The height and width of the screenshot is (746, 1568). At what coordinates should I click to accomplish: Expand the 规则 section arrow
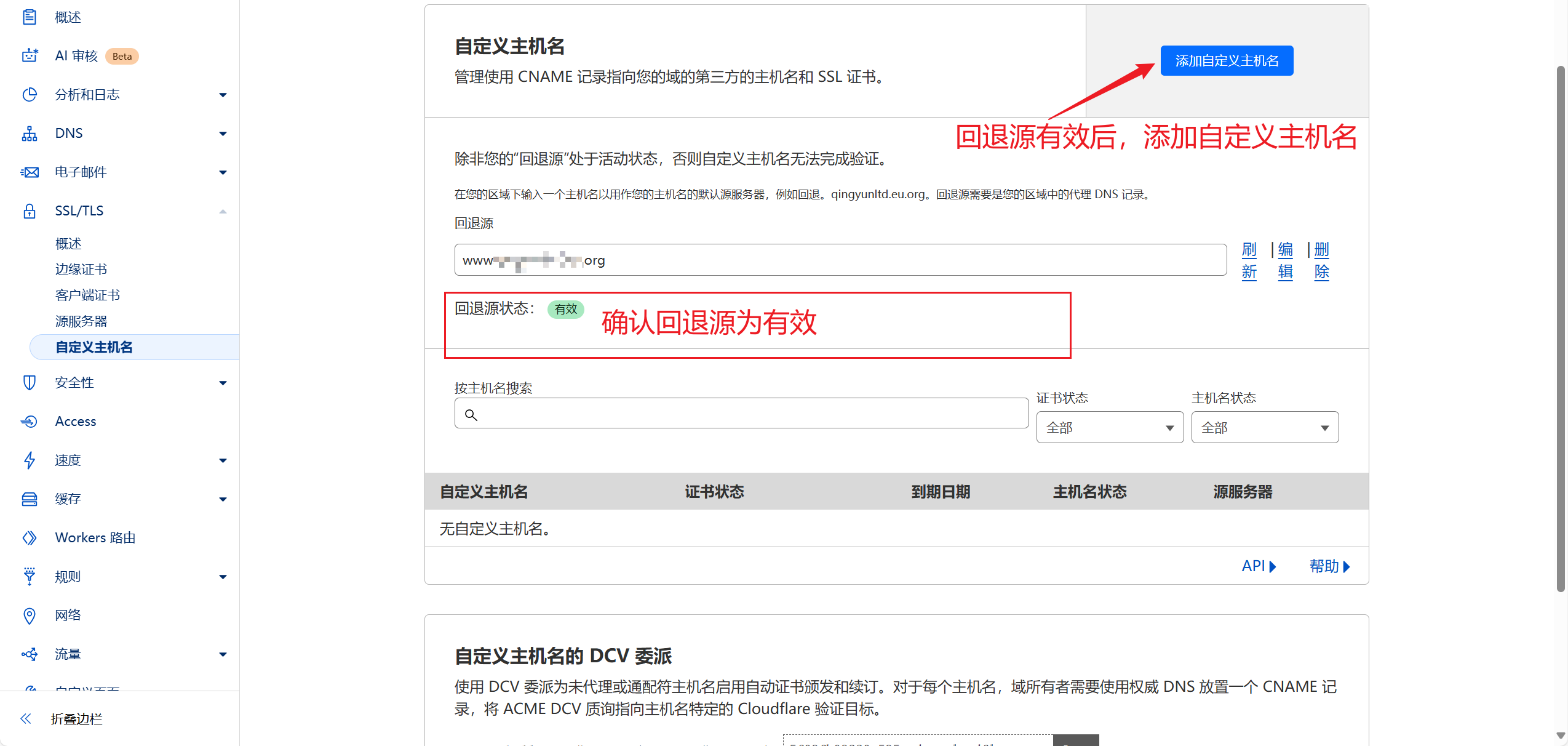[x=223, y=577]
